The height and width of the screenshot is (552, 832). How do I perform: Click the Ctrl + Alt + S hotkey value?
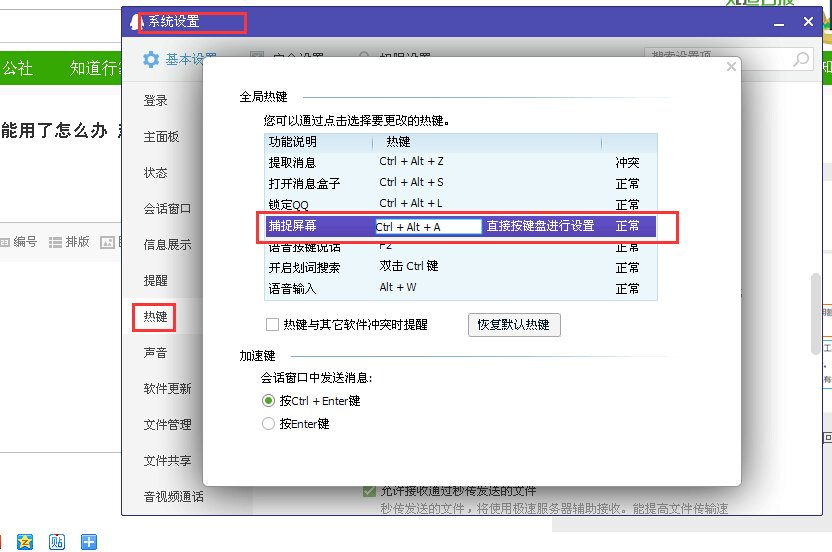pyautogui.click(x=411, y=183)
